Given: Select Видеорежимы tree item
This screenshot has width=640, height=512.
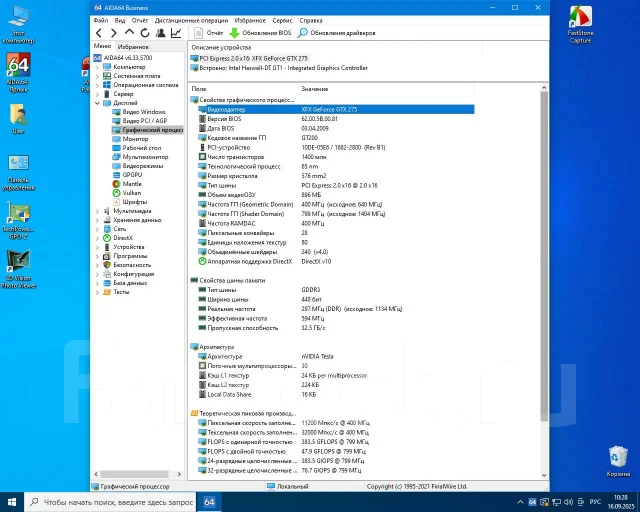Looking at the screenshot, I should click(138, 166).
